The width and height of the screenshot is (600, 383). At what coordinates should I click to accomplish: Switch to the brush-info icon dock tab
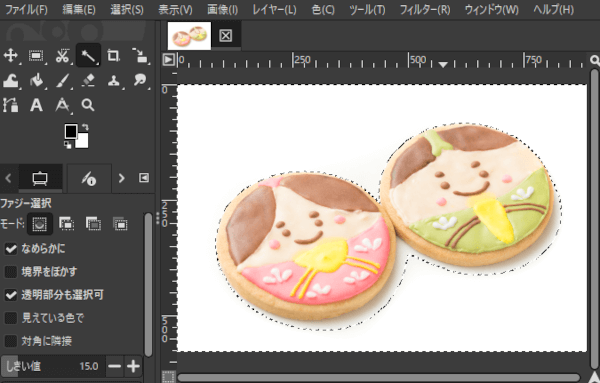tap(89, 178)
